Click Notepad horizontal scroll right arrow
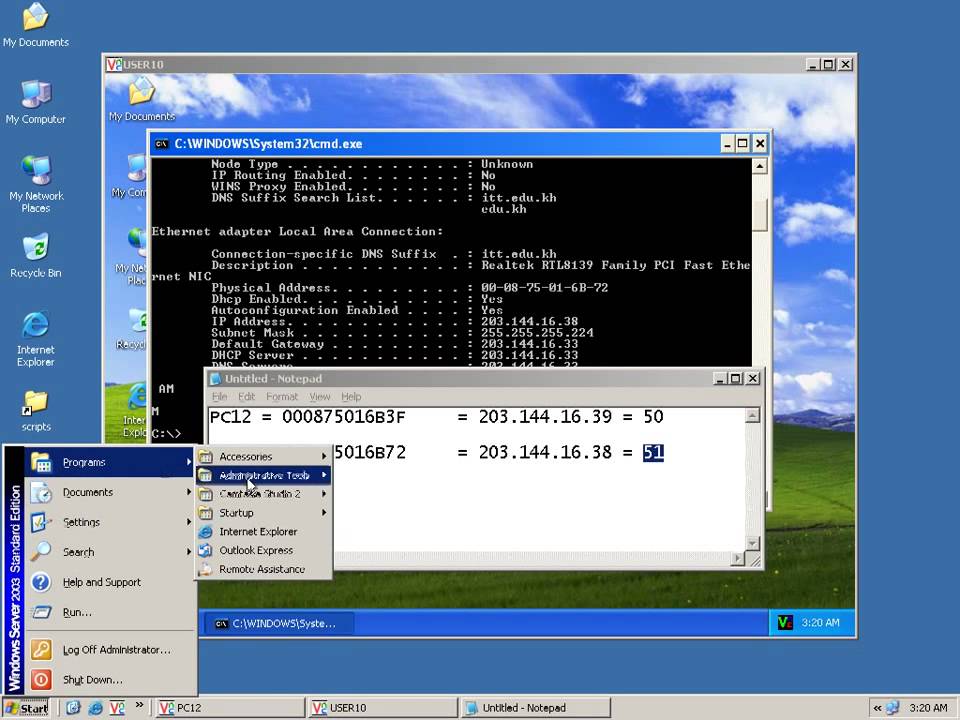Viewport: 960px width, 720px height. [738, 558]
